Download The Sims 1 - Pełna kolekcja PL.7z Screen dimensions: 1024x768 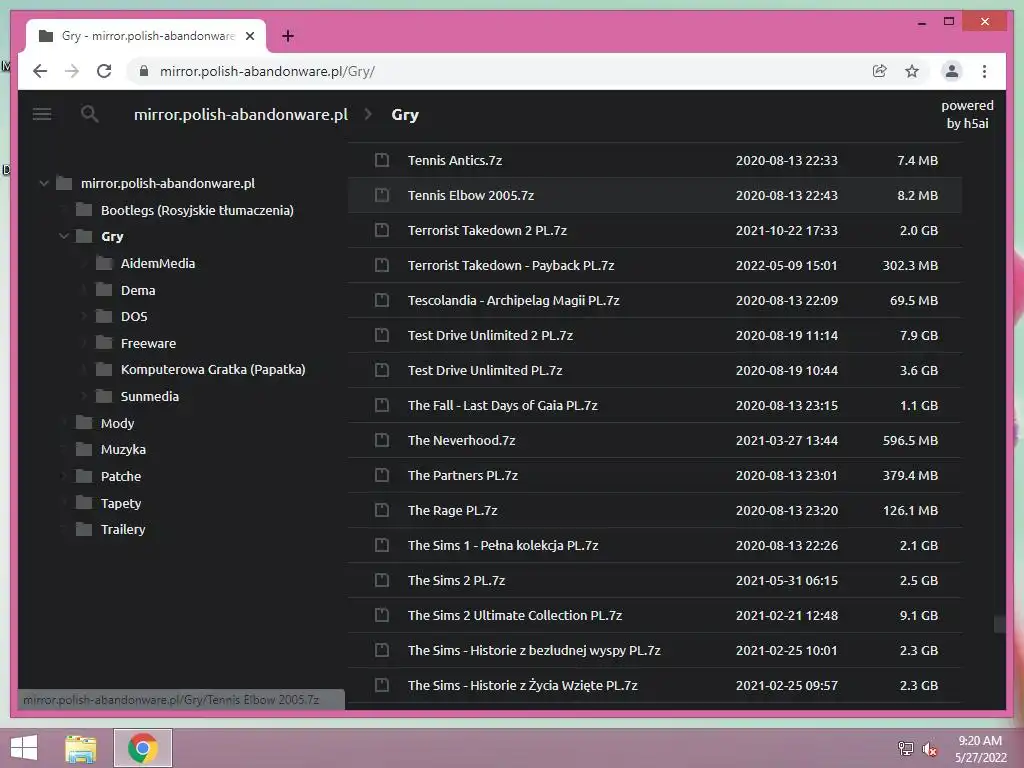coord(503,545)
